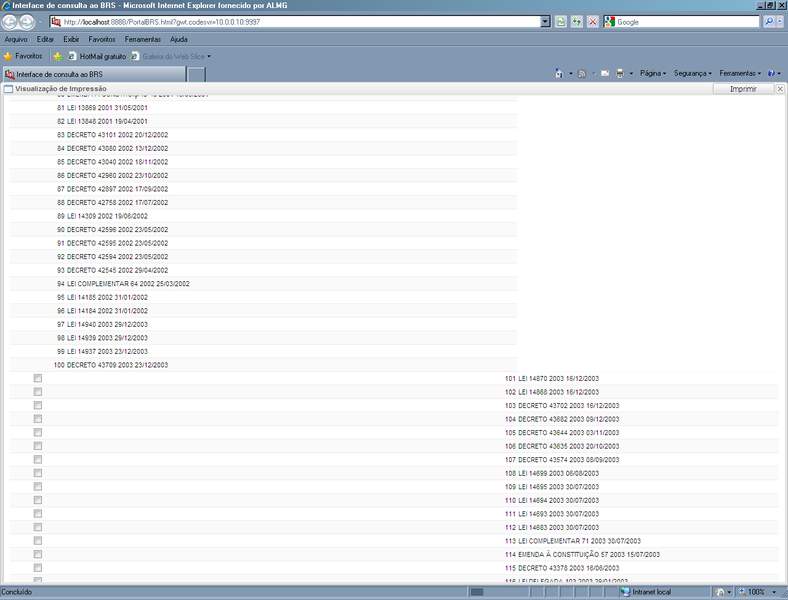
Task: Click the search magnifier icon
Action: pos(769,21)
